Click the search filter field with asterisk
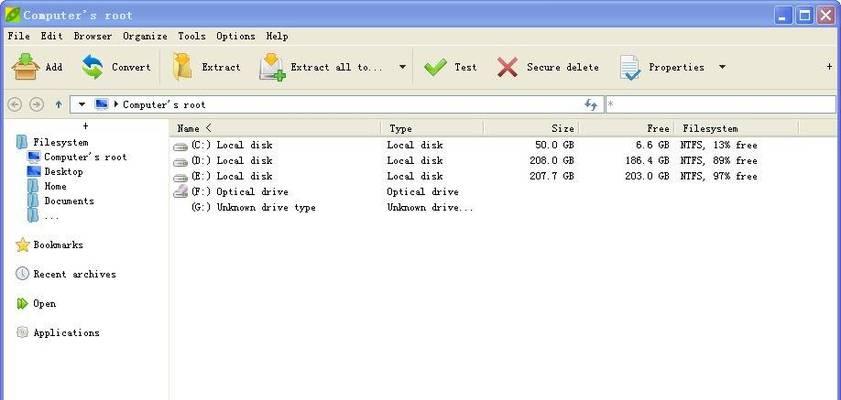 coord(721,105)
